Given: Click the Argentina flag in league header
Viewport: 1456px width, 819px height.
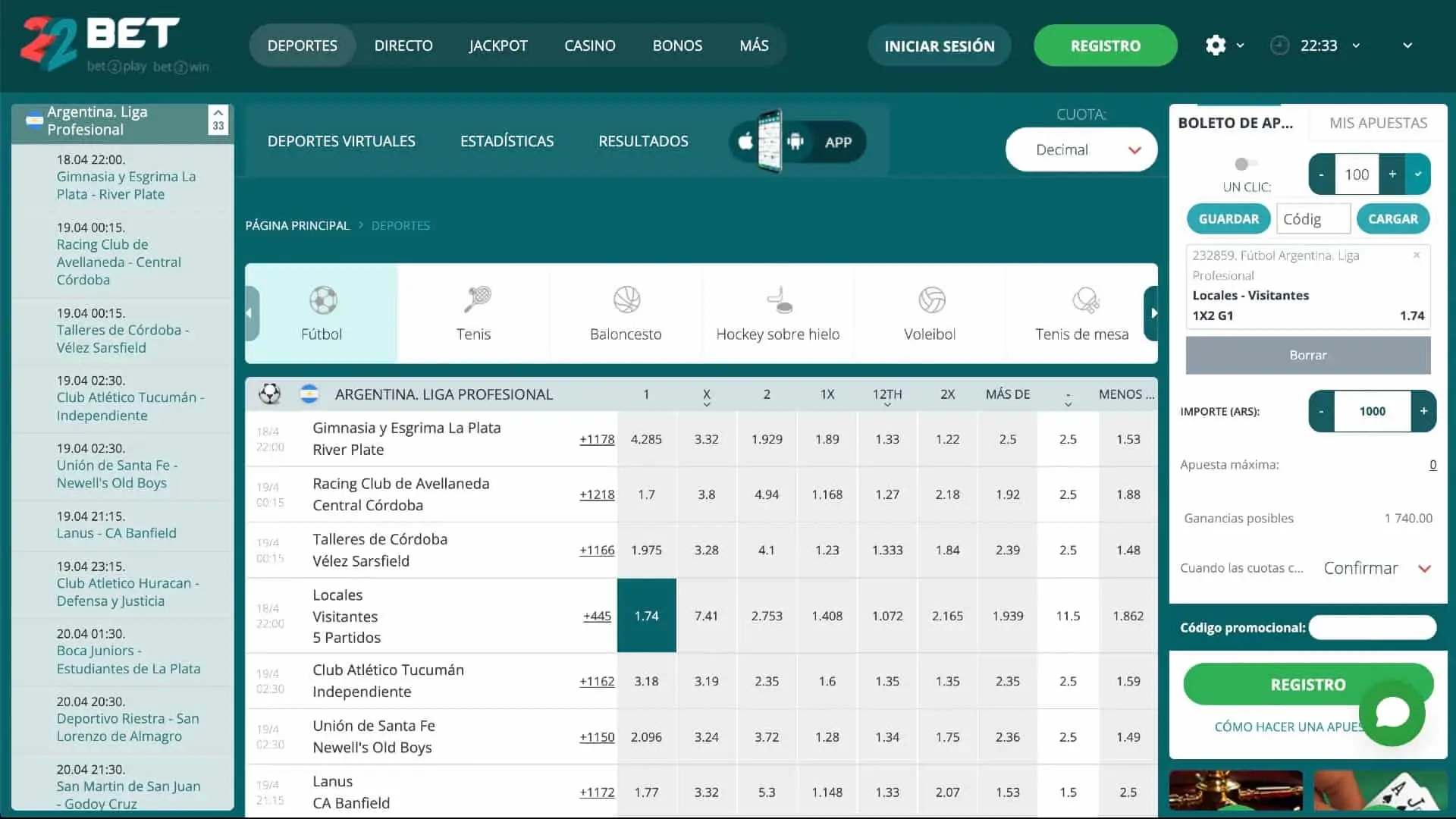Looking at the screenshot, I should click(x=309, y=394).
